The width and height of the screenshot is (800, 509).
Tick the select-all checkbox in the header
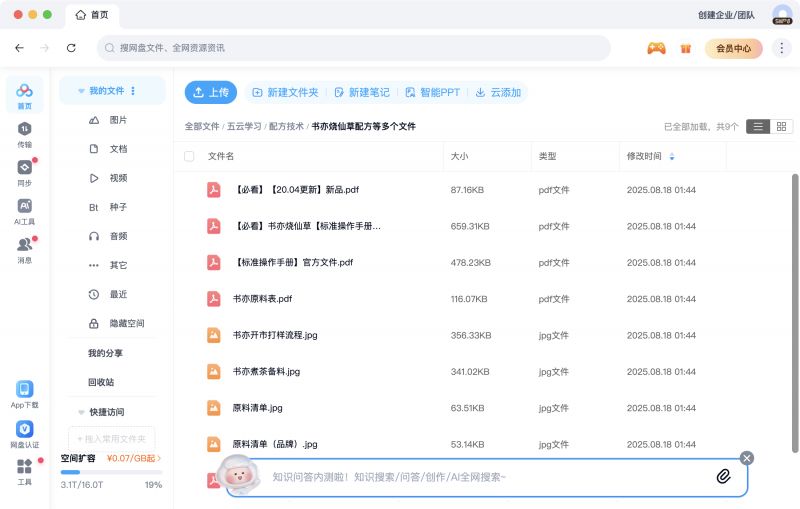189,156
